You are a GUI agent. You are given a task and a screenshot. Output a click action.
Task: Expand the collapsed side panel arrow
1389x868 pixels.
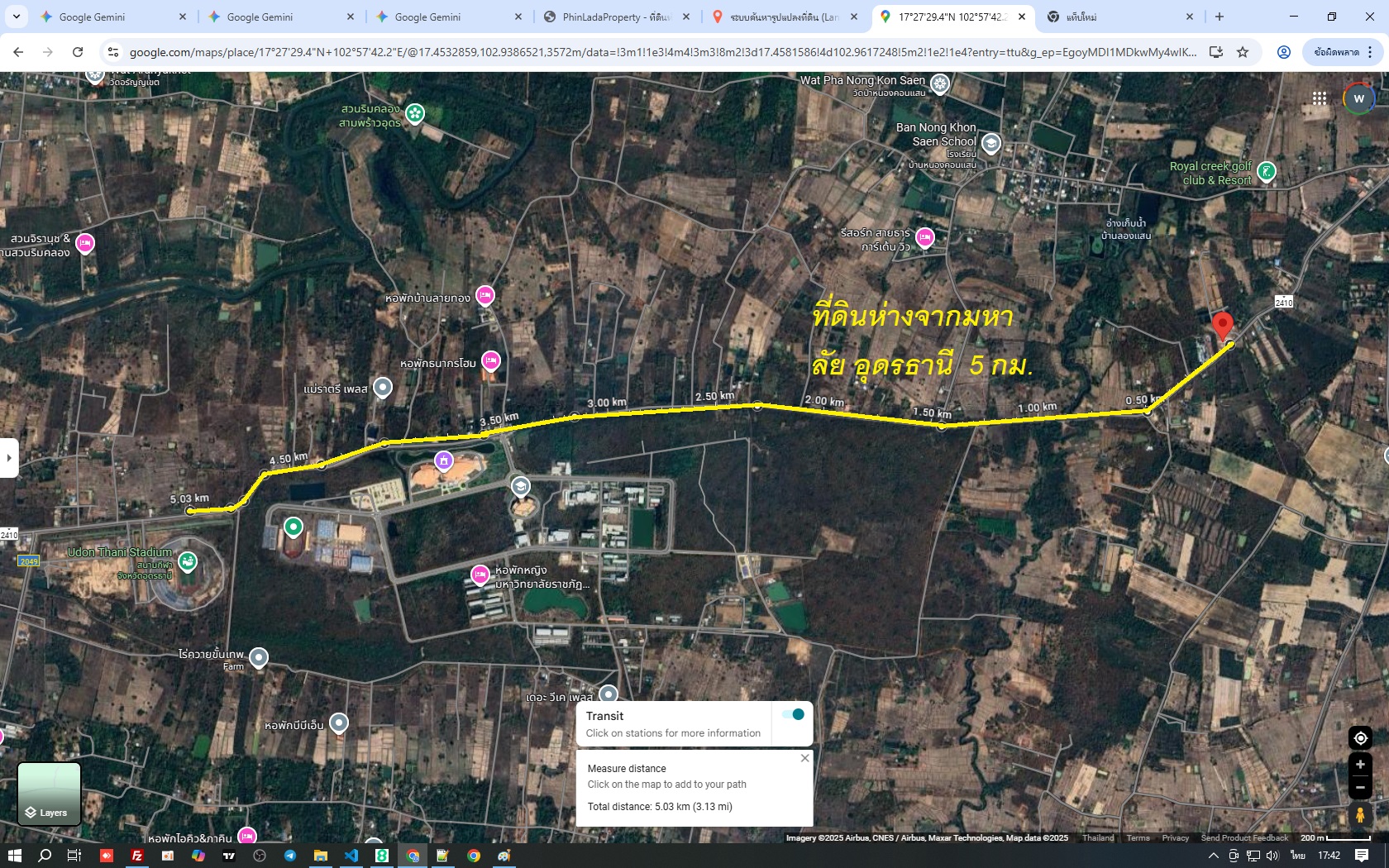(8, 457)
